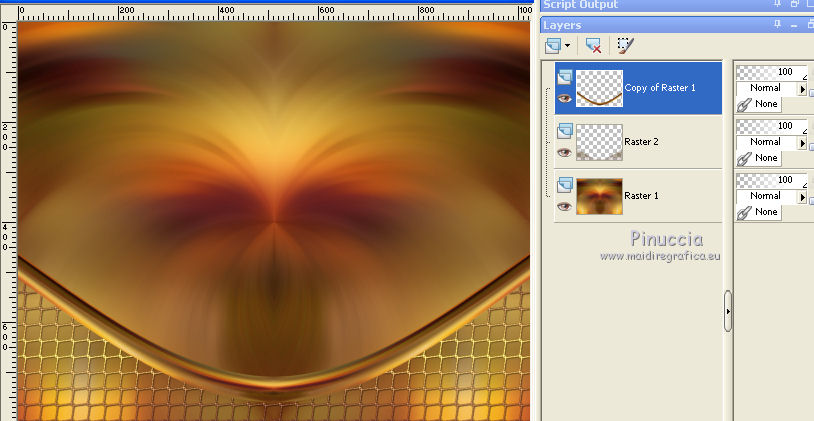
Task: Click the Script Output panel title
Action: tap(580, 5)
